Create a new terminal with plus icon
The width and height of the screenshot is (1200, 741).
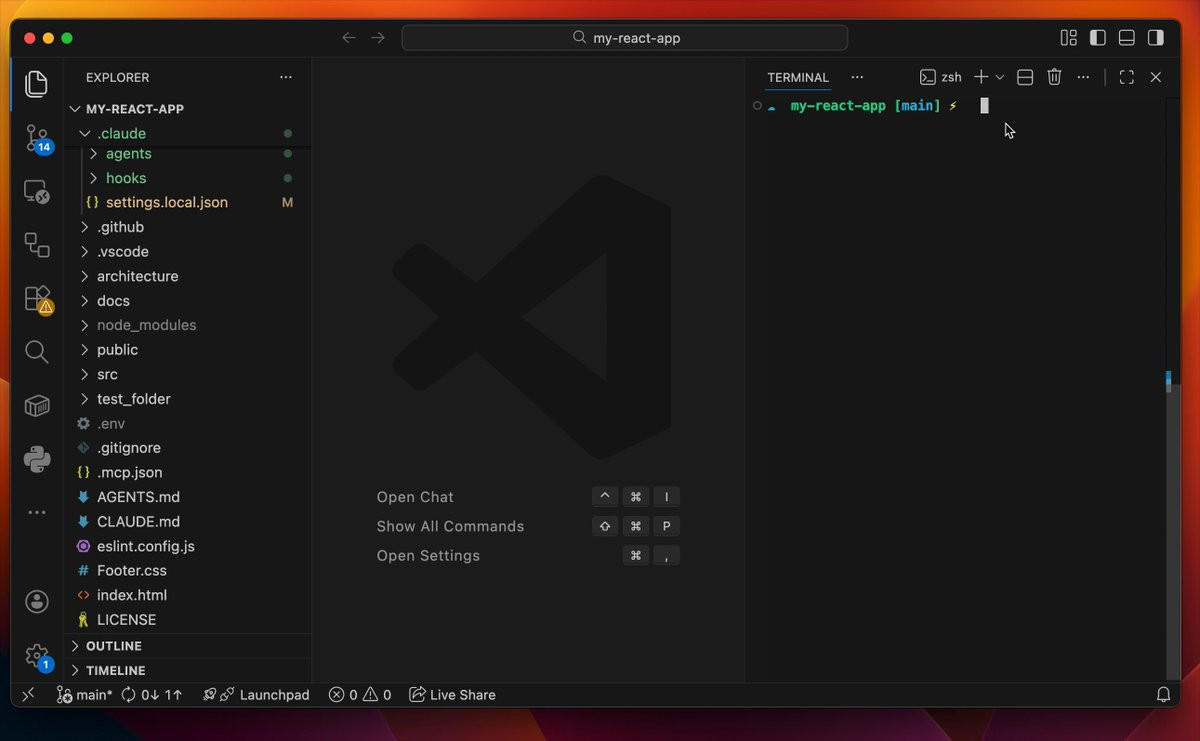(x=981, y=77)
